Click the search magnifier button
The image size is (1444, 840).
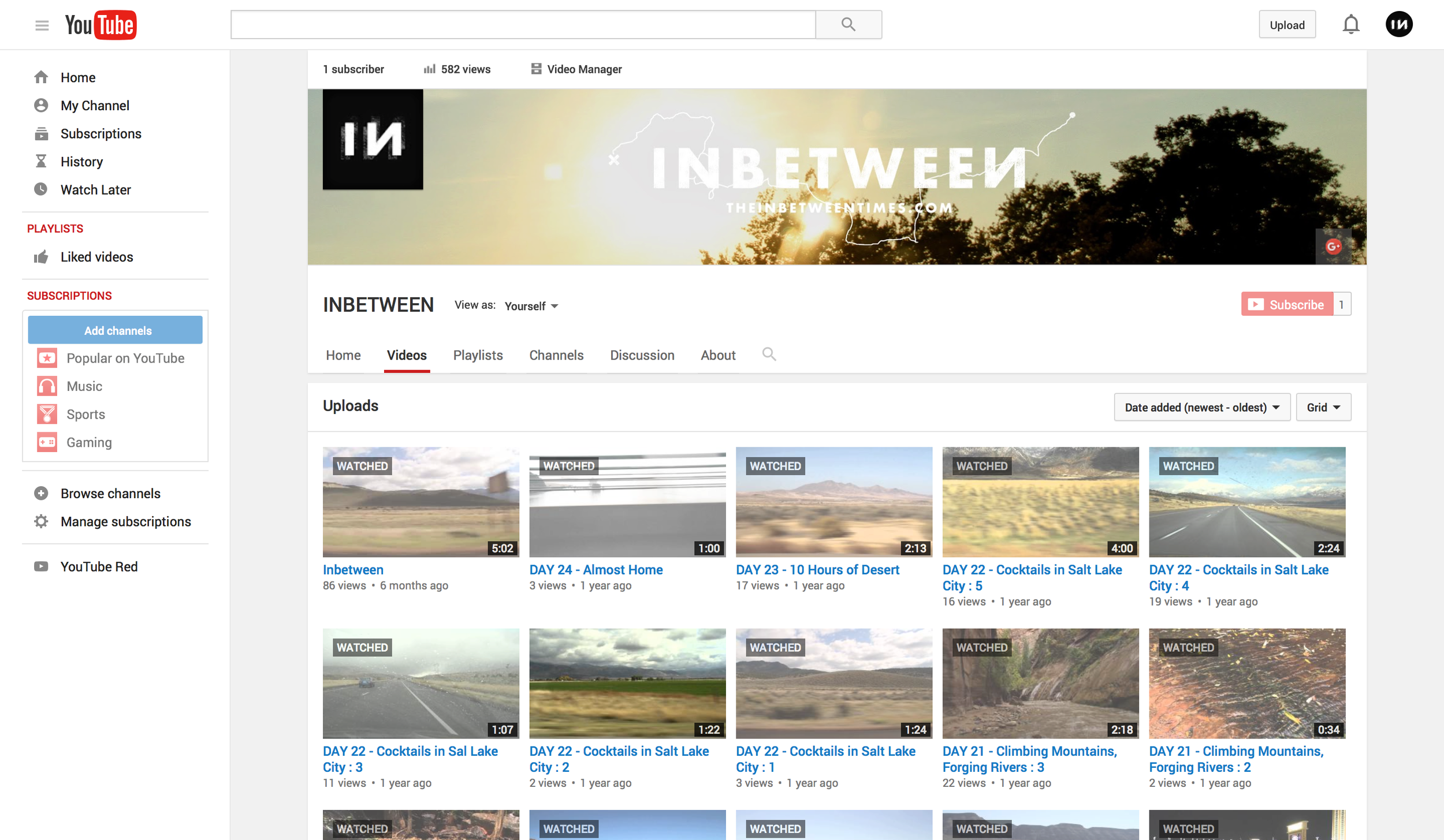click(848, 24)
